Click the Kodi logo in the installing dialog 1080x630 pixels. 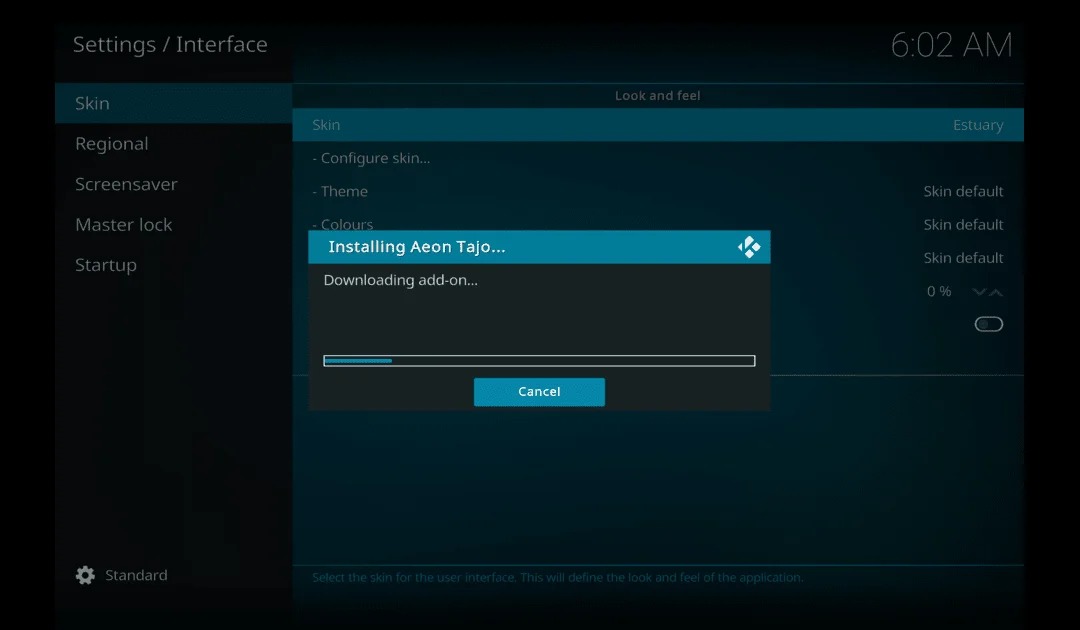pos(749,246)
